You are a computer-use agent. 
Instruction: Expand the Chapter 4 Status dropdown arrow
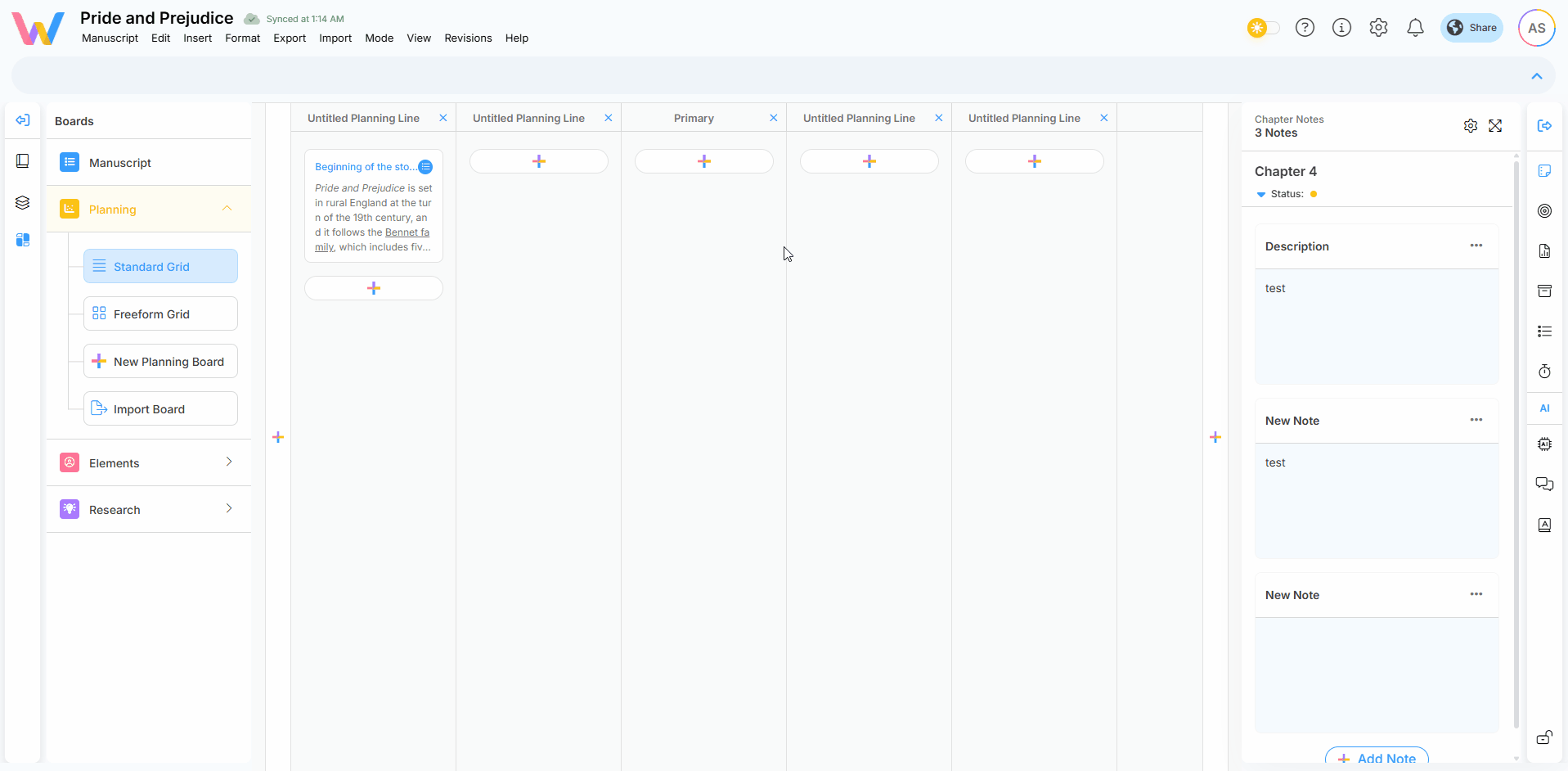click(1260, 195)
